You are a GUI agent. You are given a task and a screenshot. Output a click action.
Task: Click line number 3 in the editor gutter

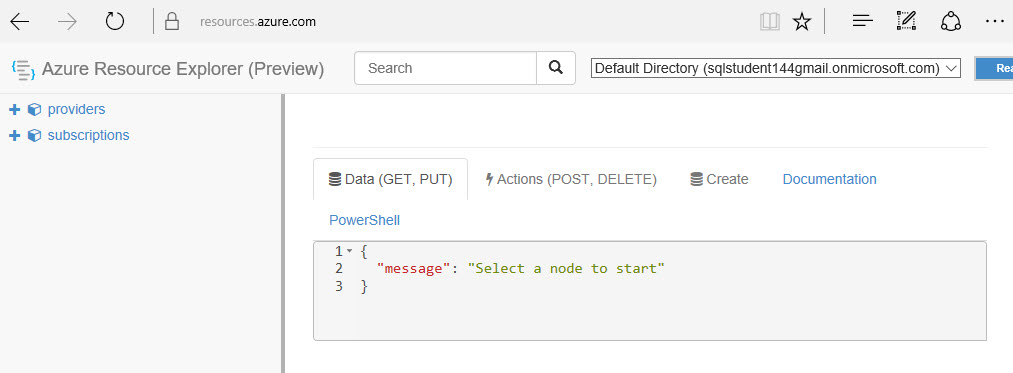(x=339, y=286)
